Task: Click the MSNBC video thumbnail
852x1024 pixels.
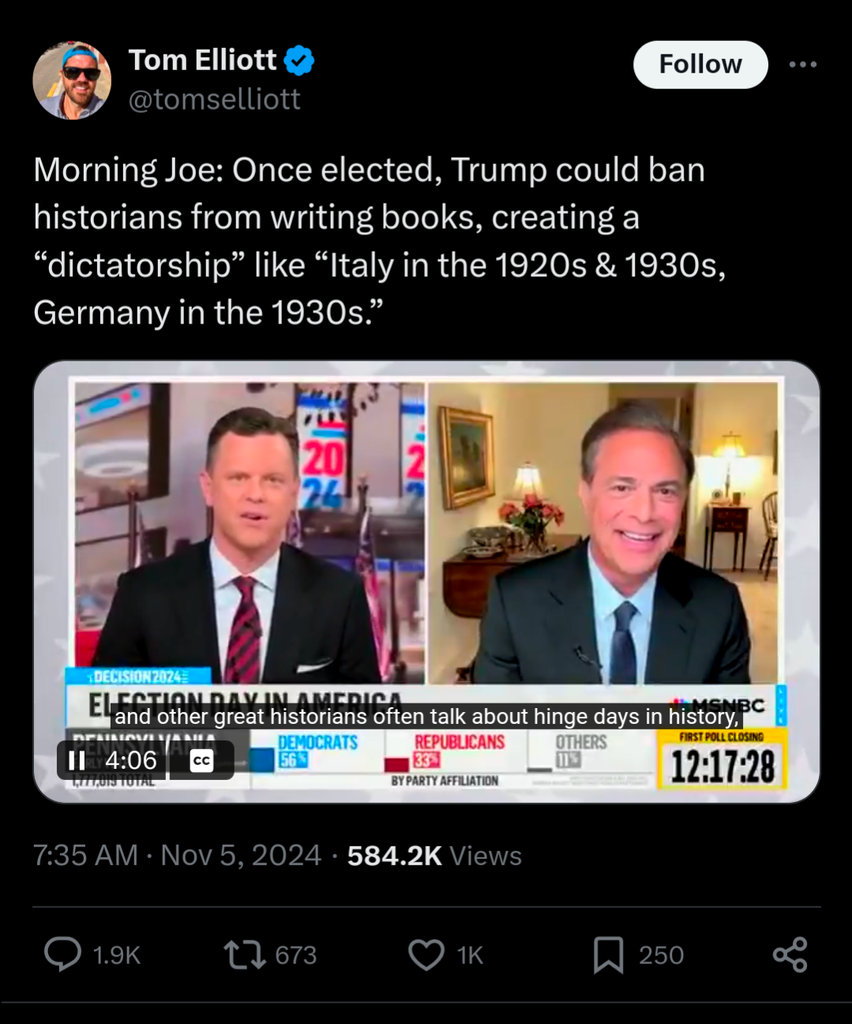Action: [426, 560]
